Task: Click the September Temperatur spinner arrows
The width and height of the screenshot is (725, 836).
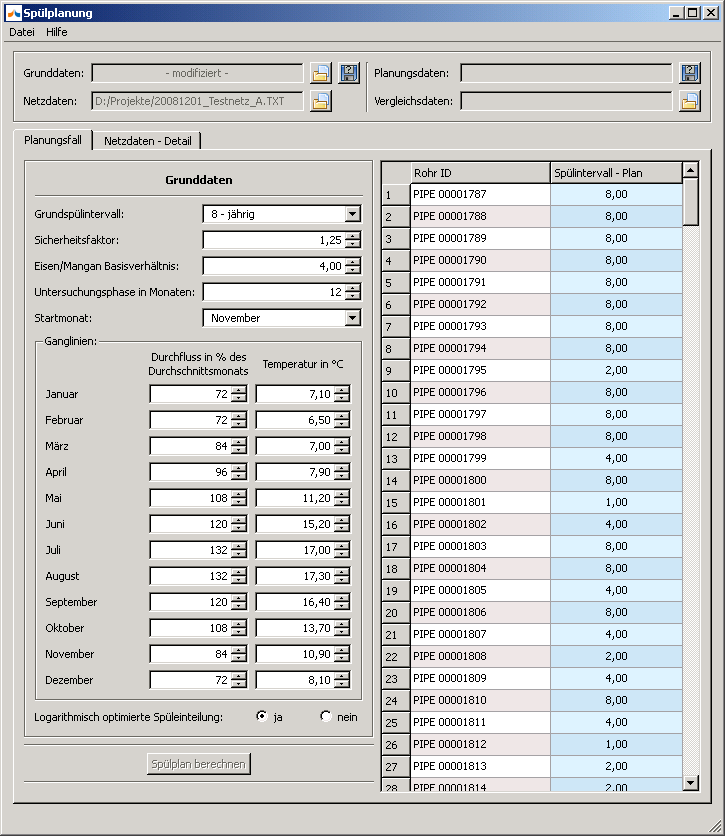Action: click(x=342, y=602)
